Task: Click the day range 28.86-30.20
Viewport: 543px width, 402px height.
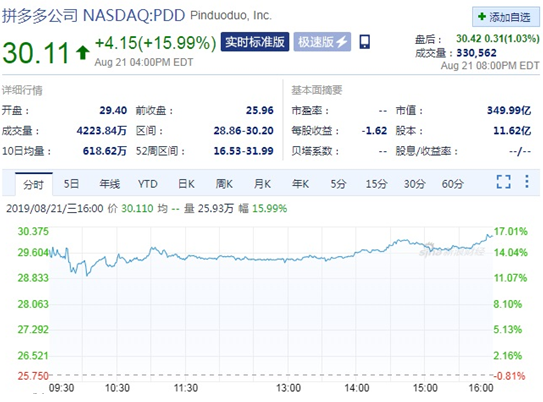Action: (x=243, y=131)
